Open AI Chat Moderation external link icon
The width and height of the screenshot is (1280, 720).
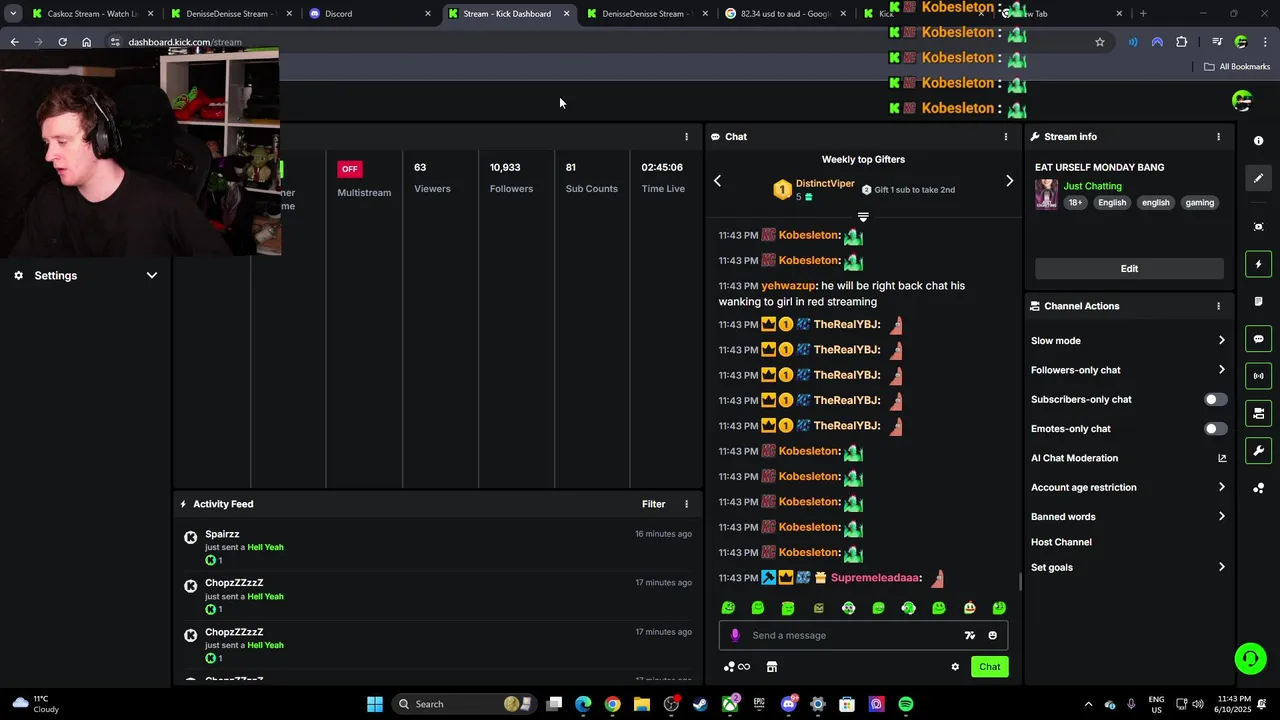click(1222, 458)
